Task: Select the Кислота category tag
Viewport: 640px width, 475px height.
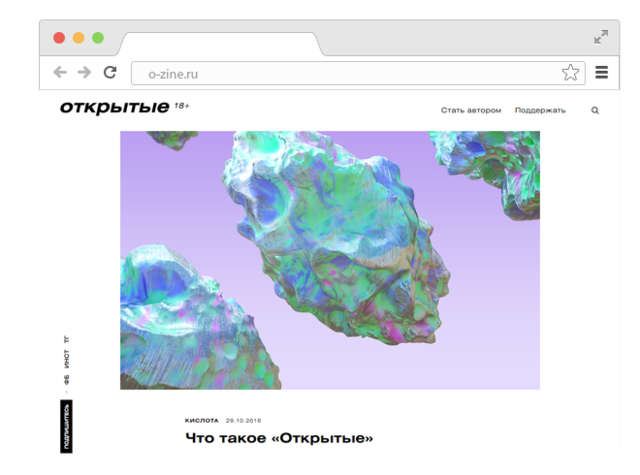Action: click(202, 421)
